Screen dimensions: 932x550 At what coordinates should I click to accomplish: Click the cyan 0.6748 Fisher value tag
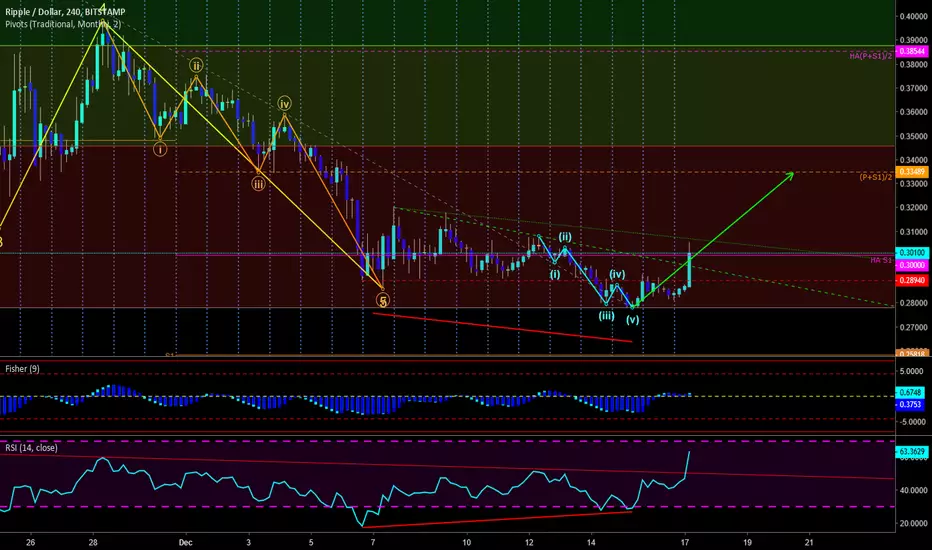(x=910, y=392)
